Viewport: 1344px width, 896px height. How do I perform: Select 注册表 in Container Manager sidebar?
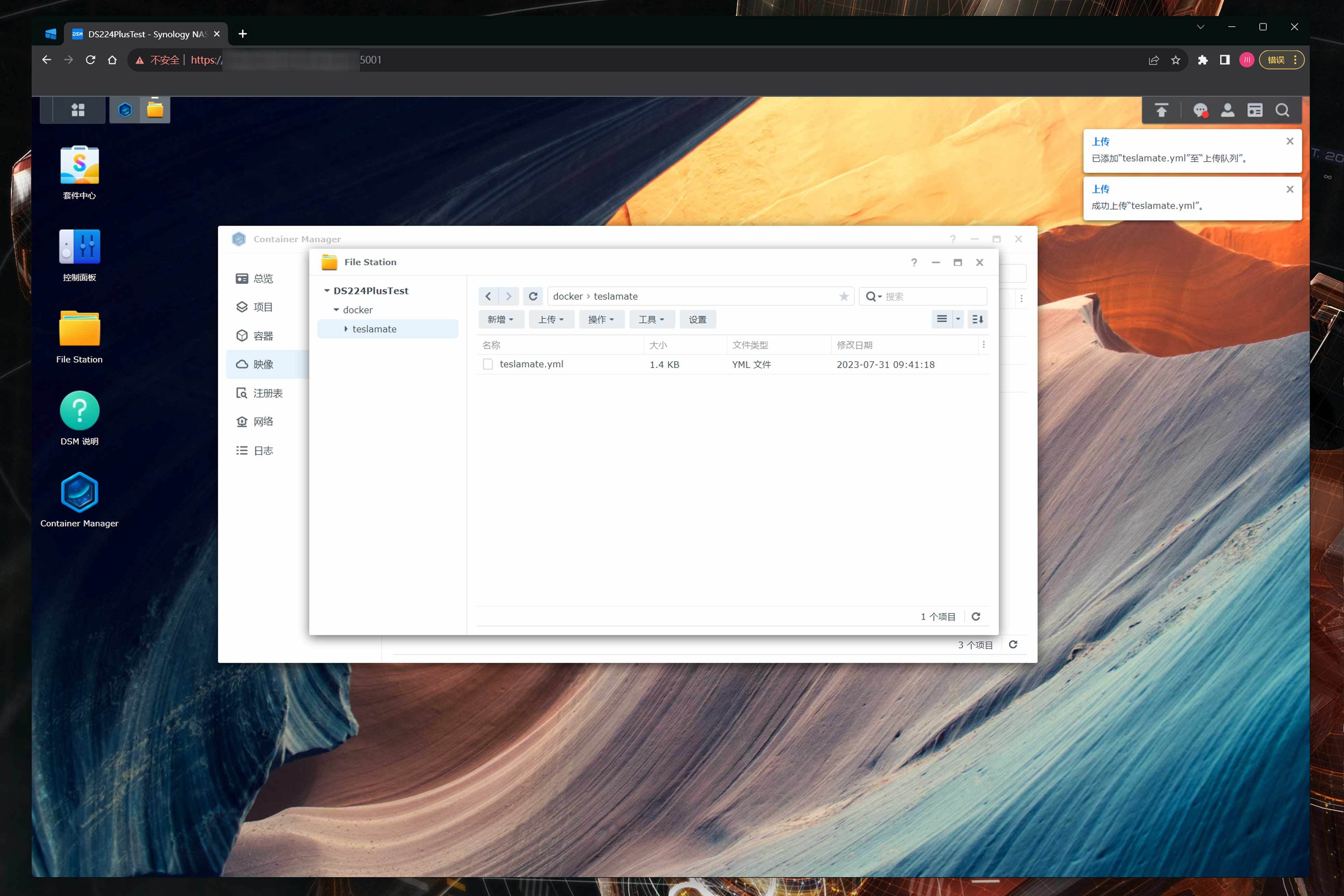click(x=267, y=393)
